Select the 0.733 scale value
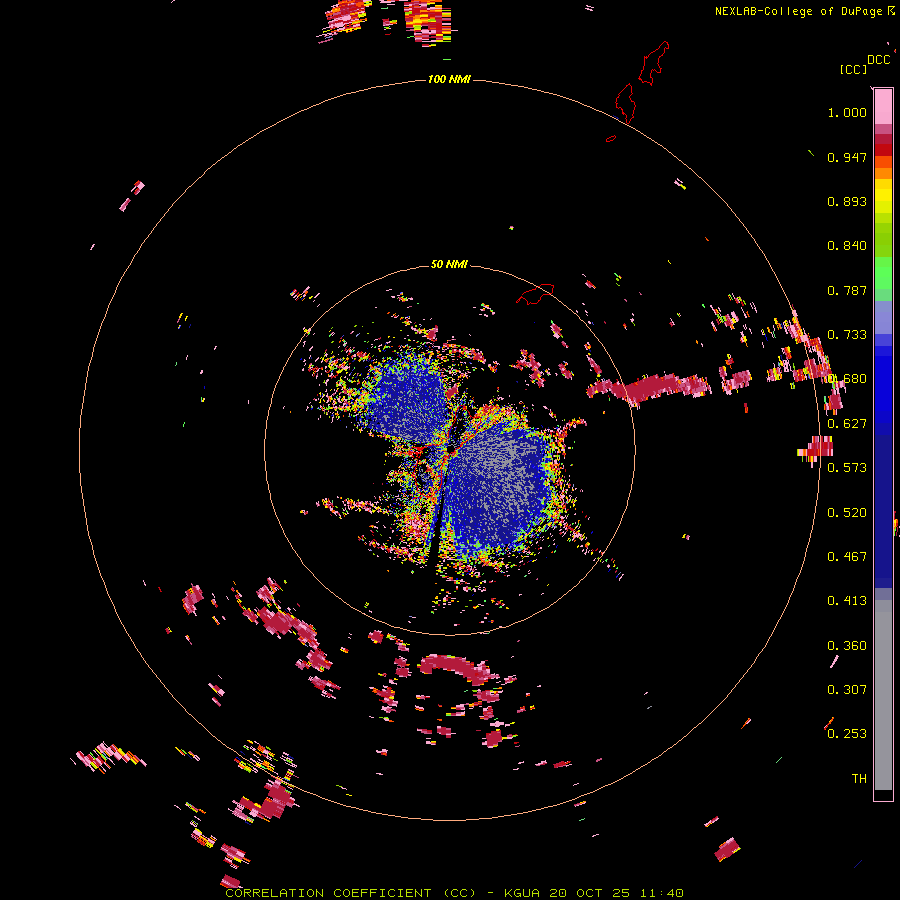 tap(847, 335)
